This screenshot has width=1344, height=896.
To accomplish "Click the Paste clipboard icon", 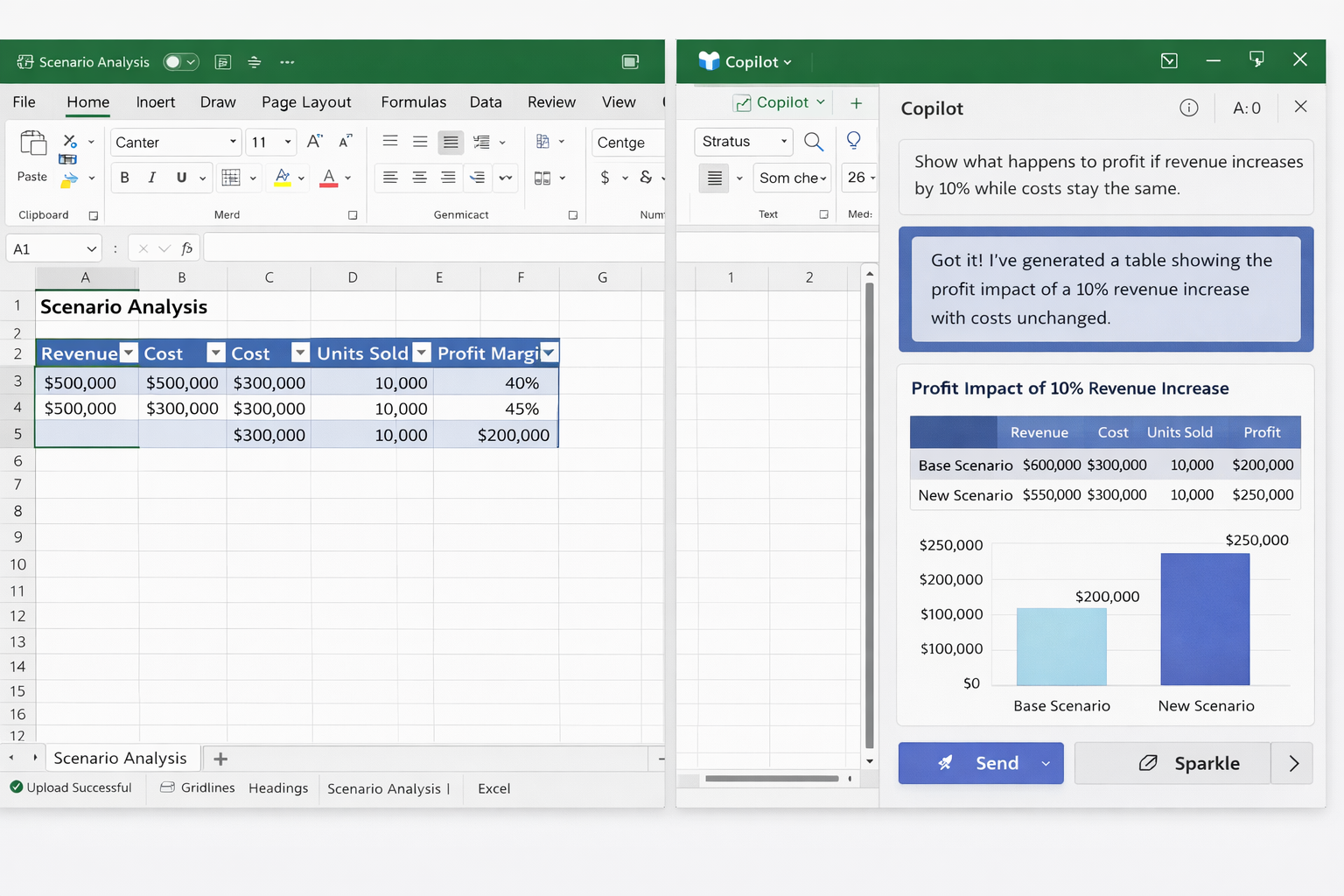I will tap(32, 144).
